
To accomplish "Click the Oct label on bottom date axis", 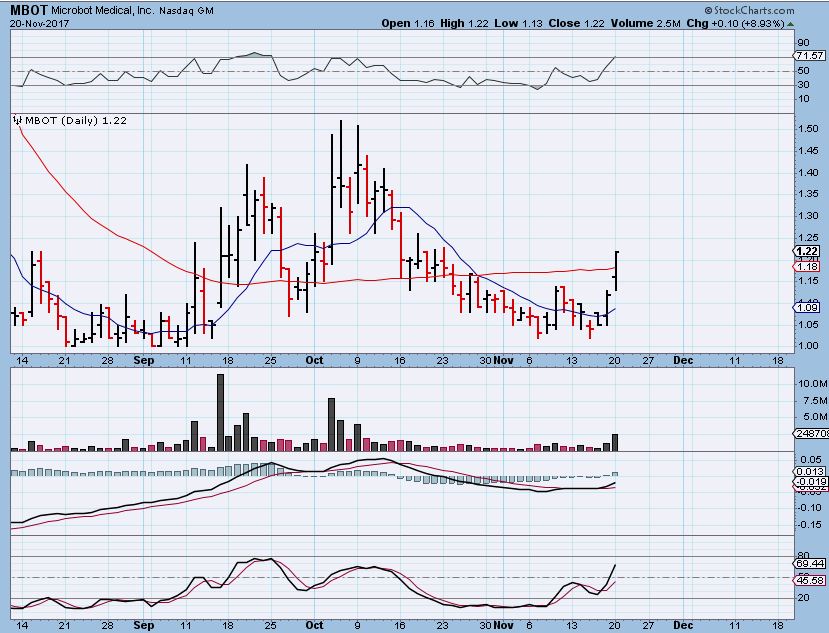I will tap(314, 625).
